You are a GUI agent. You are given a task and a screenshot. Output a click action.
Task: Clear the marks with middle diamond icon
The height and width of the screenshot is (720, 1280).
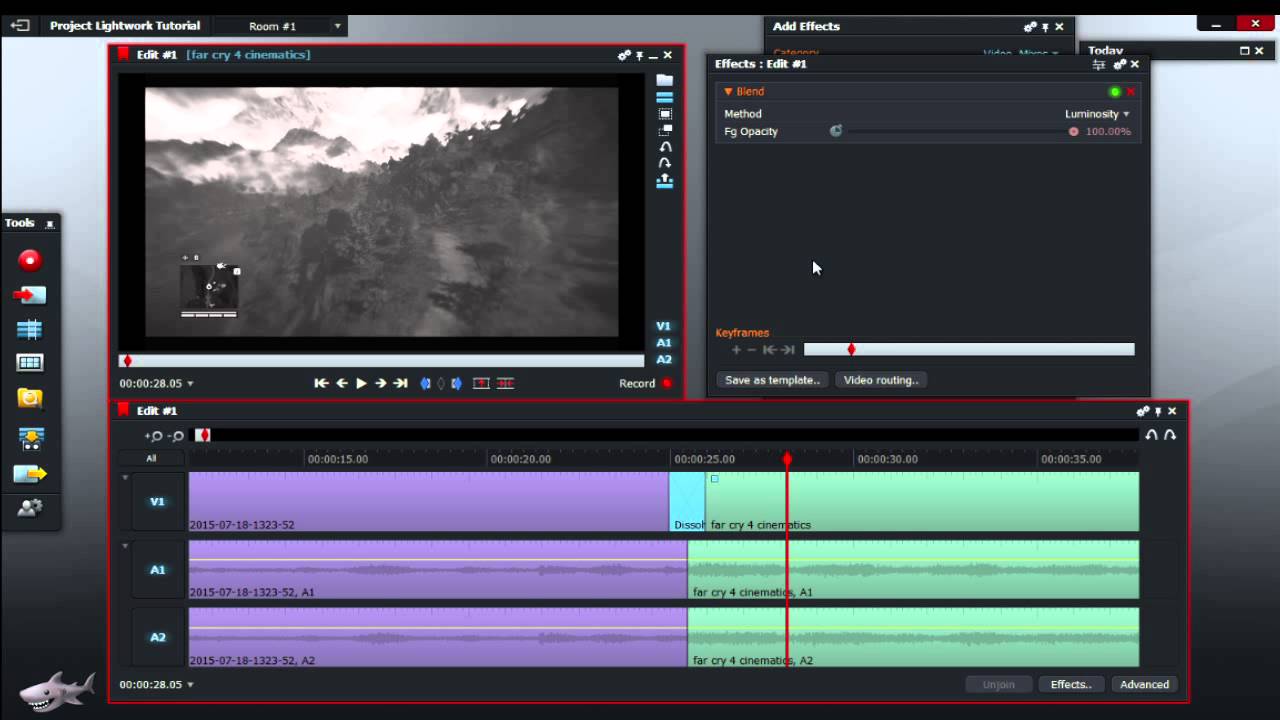click(x=441, y=383)
